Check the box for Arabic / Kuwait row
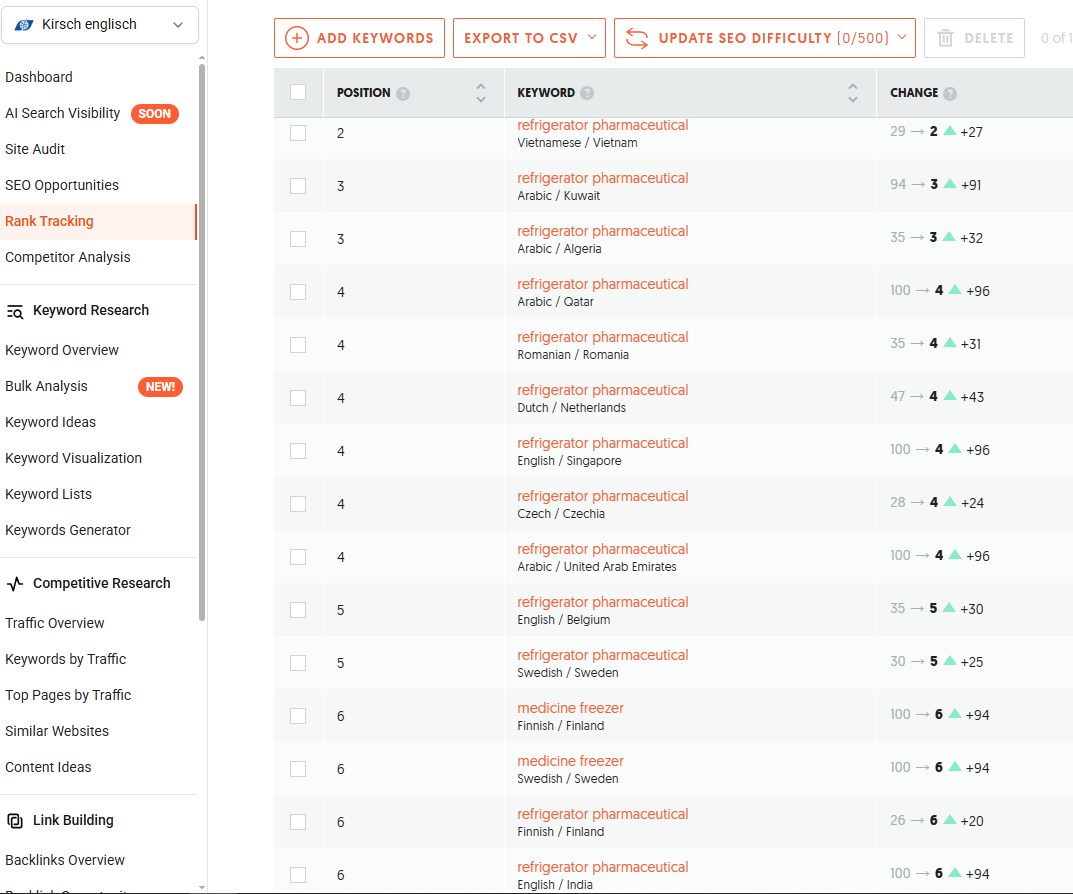Viewport: 1073px width, 894px height. click(x=298, y=186)
